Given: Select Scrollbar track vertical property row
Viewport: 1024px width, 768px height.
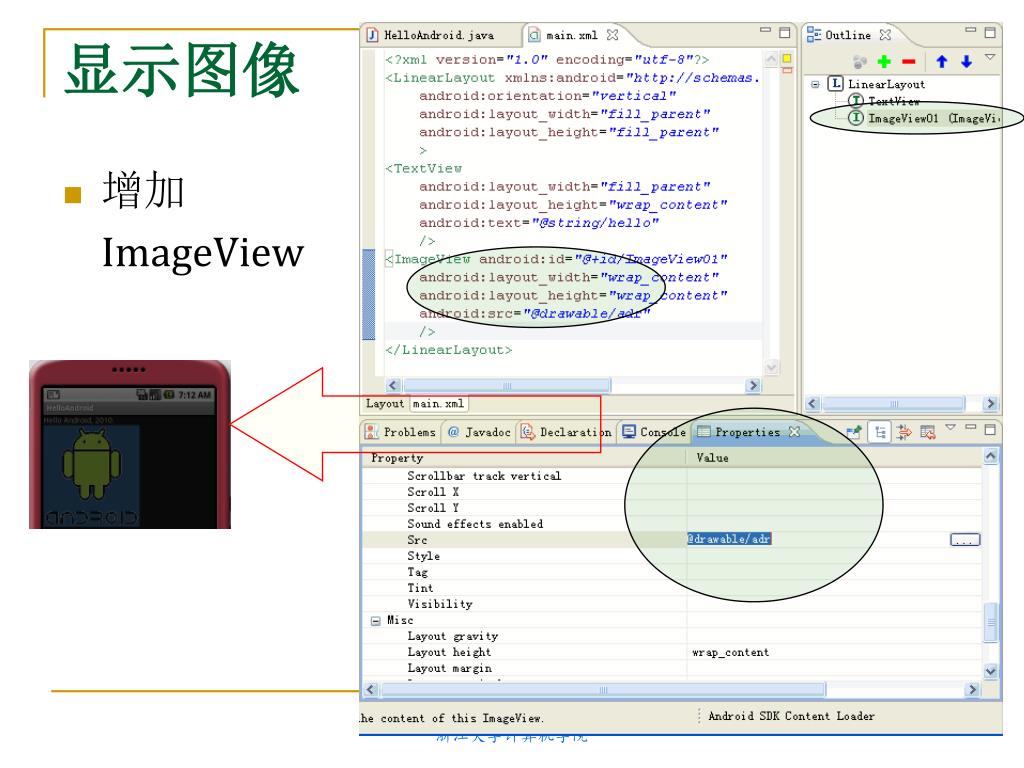Looking at the screenshot, I should tap(673, 475).
